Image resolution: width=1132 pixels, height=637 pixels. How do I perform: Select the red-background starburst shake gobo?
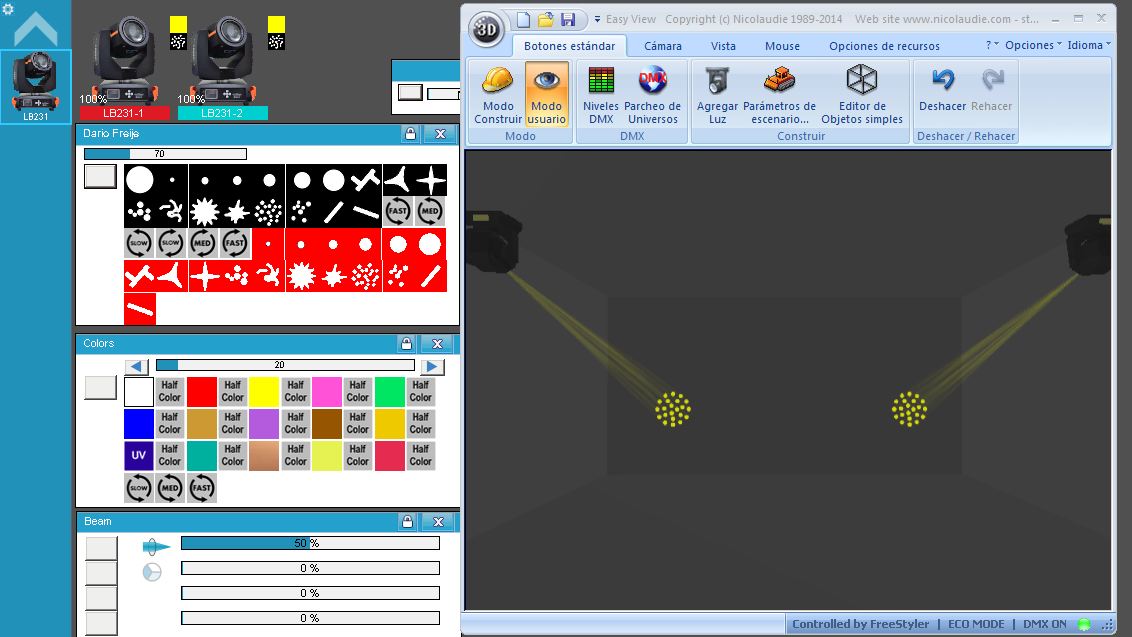point(302,276)
